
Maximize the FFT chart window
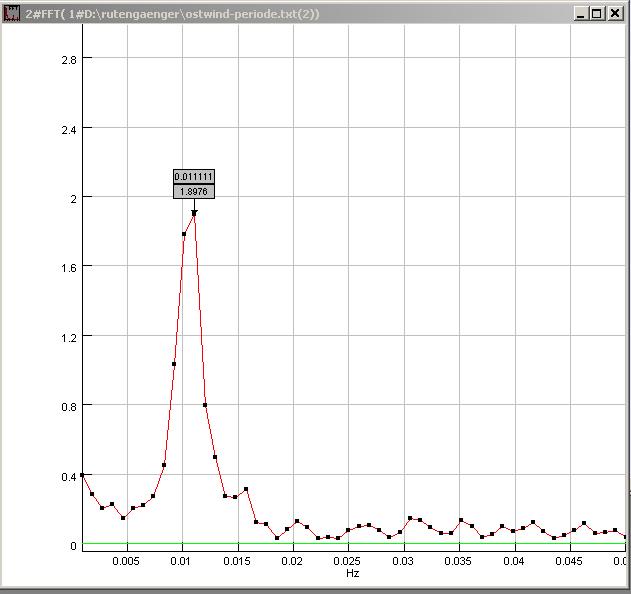(x=597, y=14)
